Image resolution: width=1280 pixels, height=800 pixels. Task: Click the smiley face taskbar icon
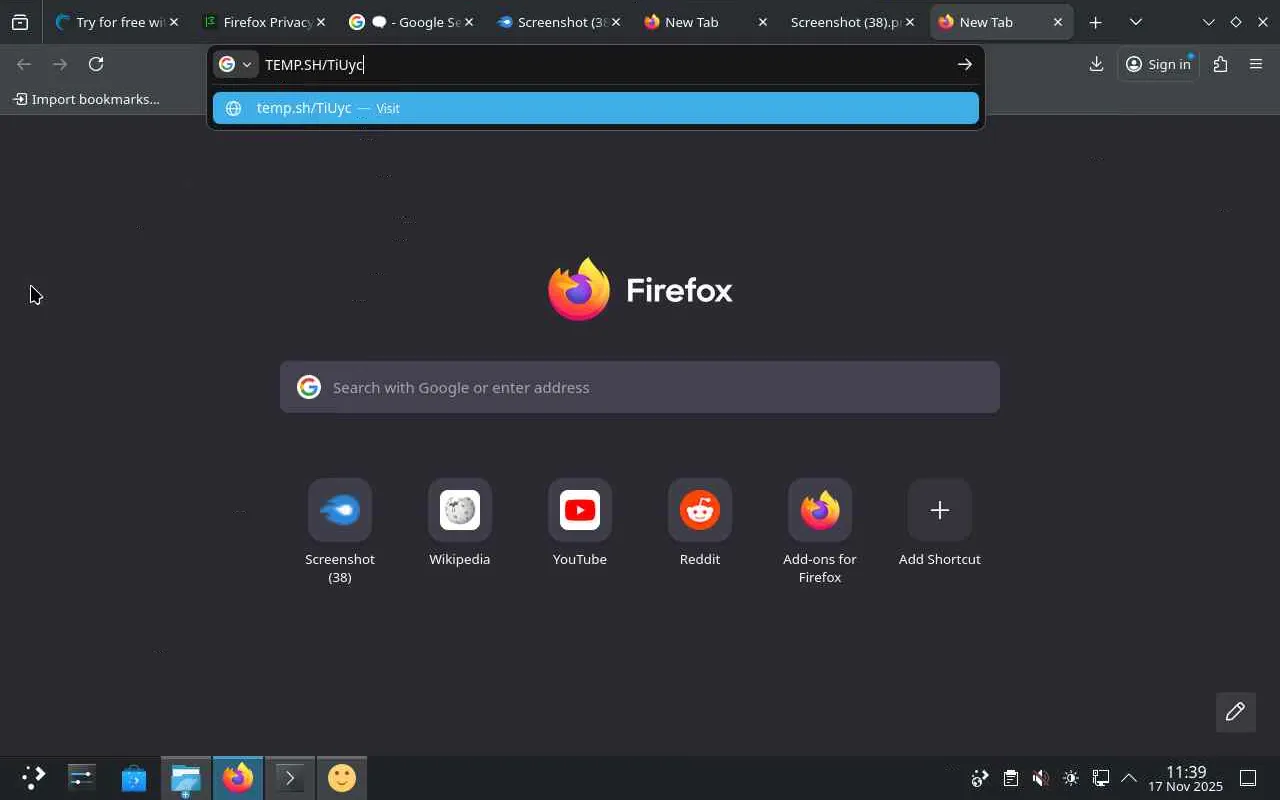tap(342, 778)
